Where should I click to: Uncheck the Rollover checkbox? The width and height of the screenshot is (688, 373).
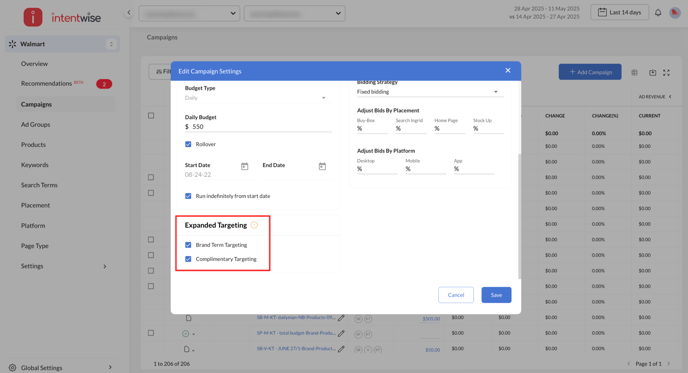[188, 144]
